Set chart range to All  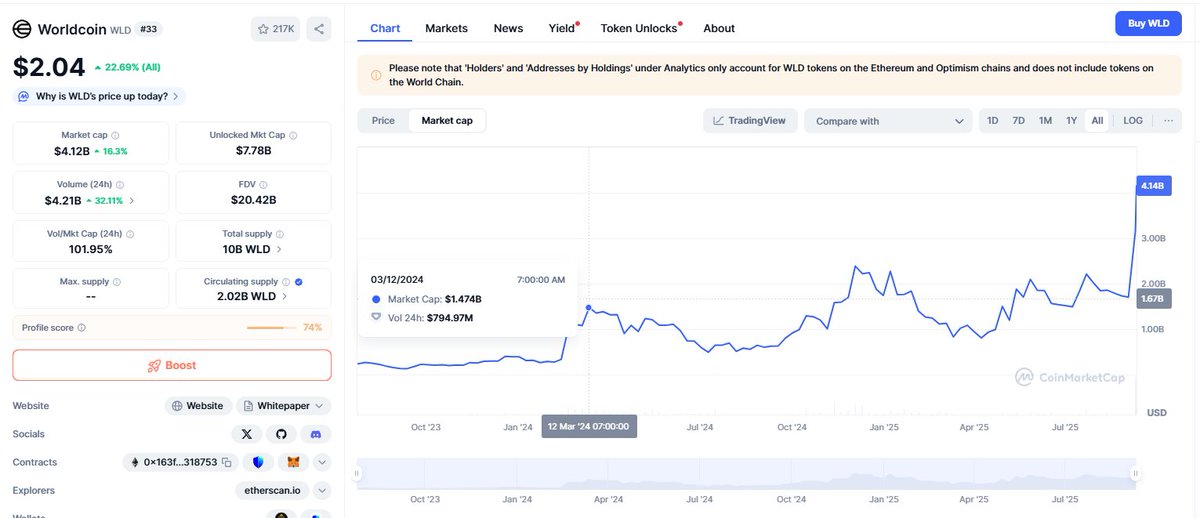tap(1097, 121)
